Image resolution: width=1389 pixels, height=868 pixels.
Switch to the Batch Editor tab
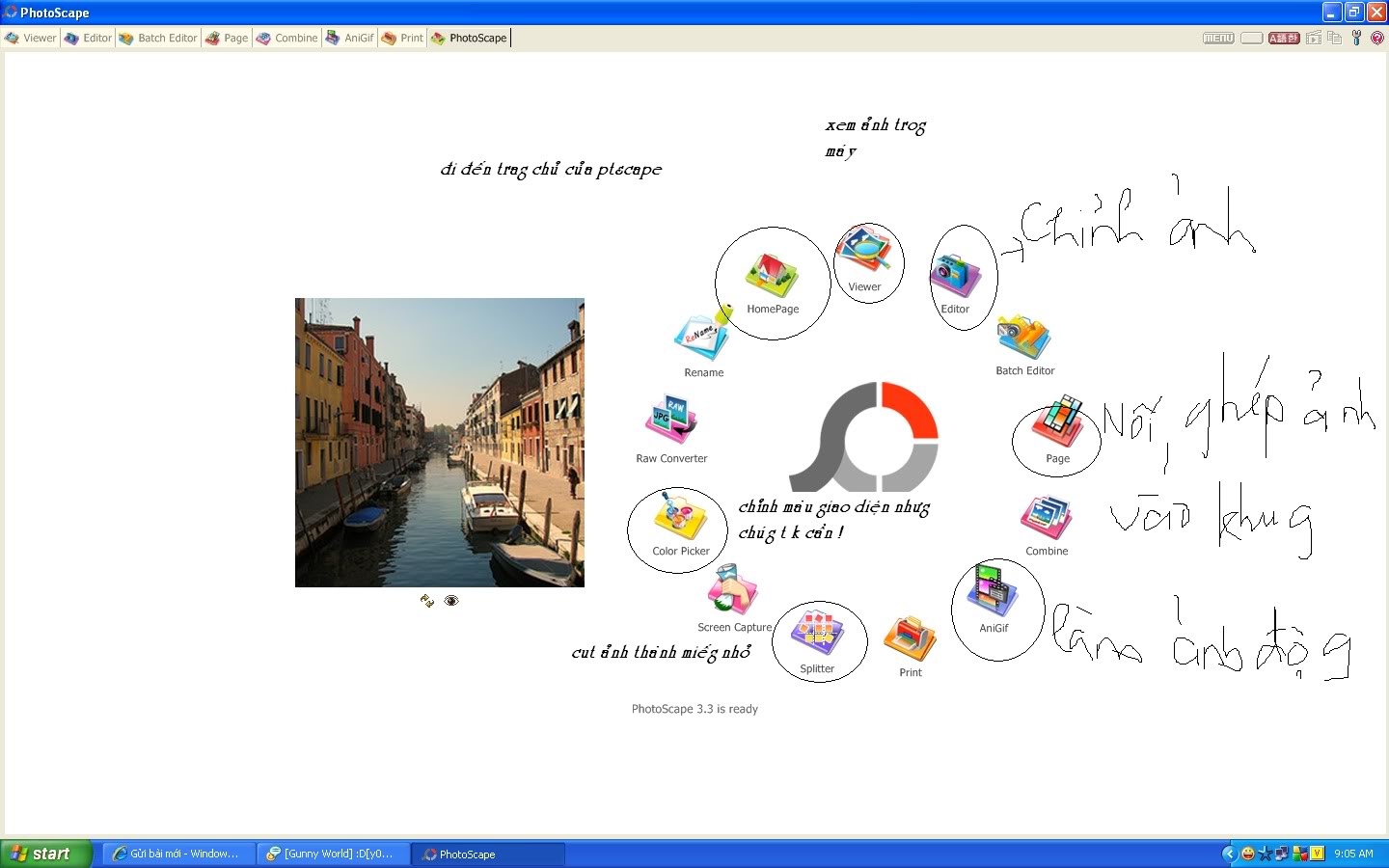point(158,38)
